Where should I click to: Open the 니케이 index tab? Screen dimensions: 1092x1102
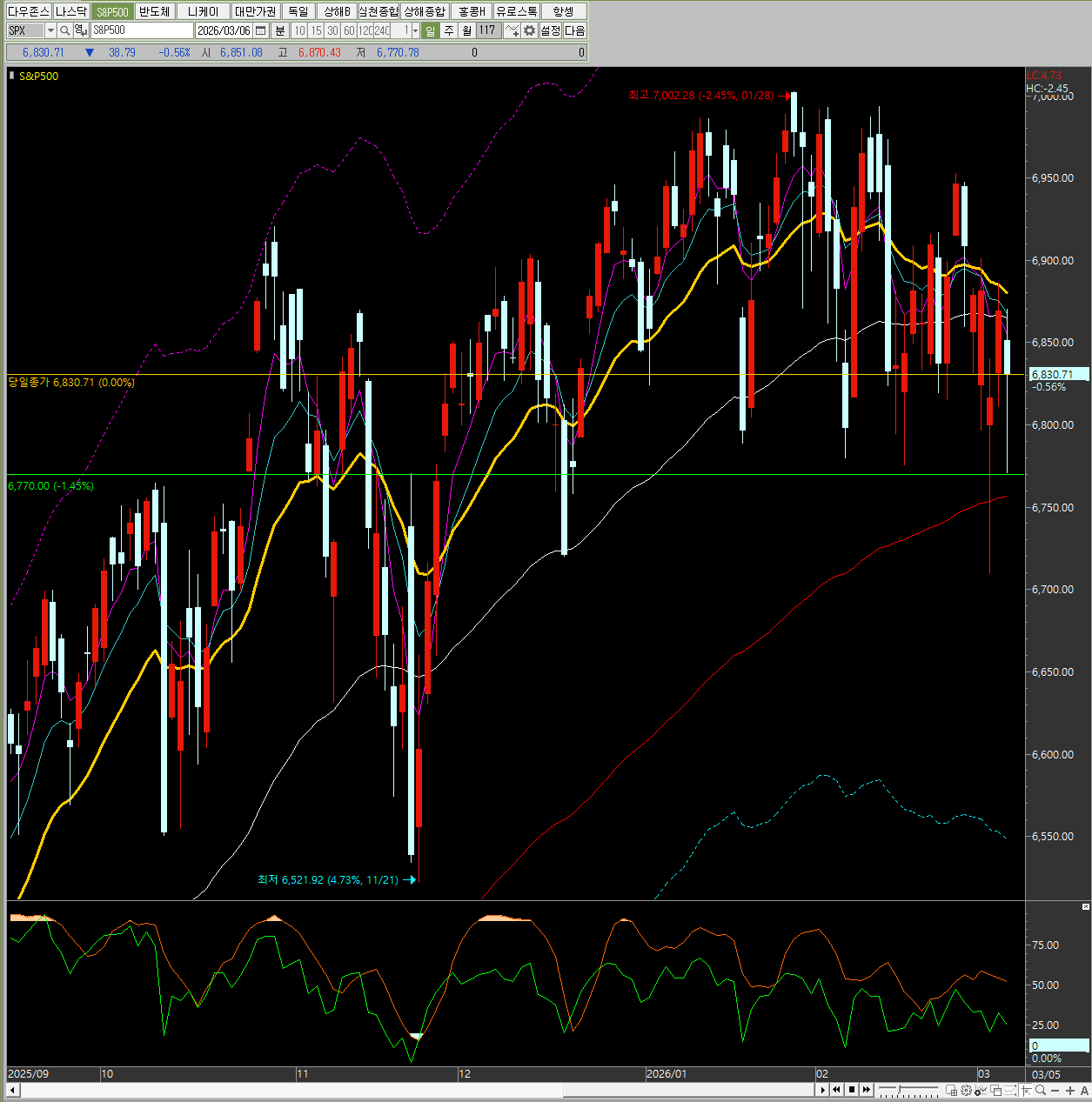click(204, 11)
